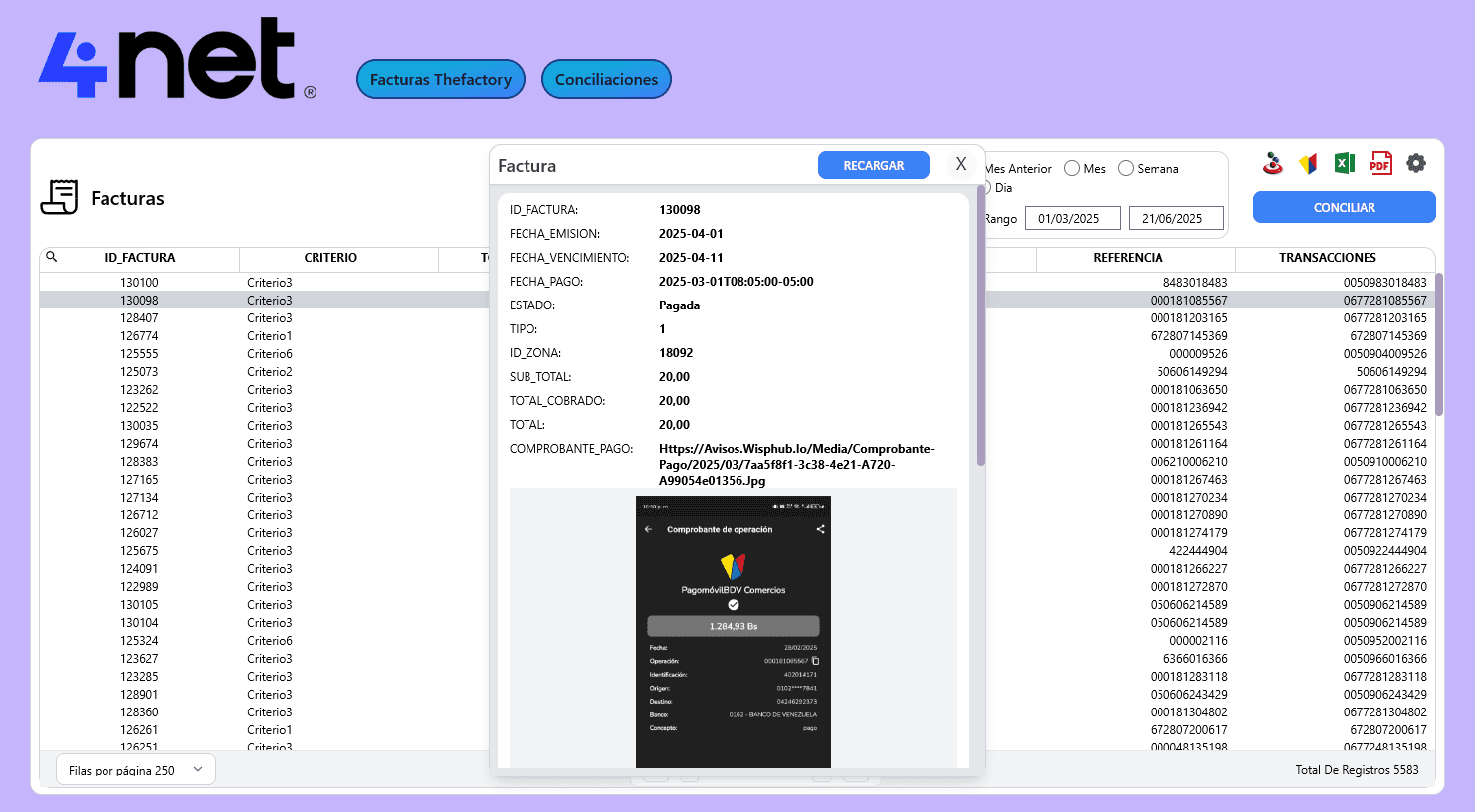Sort by the REFERENCIA column header
1475x812 pixels.
[1127, 258]
